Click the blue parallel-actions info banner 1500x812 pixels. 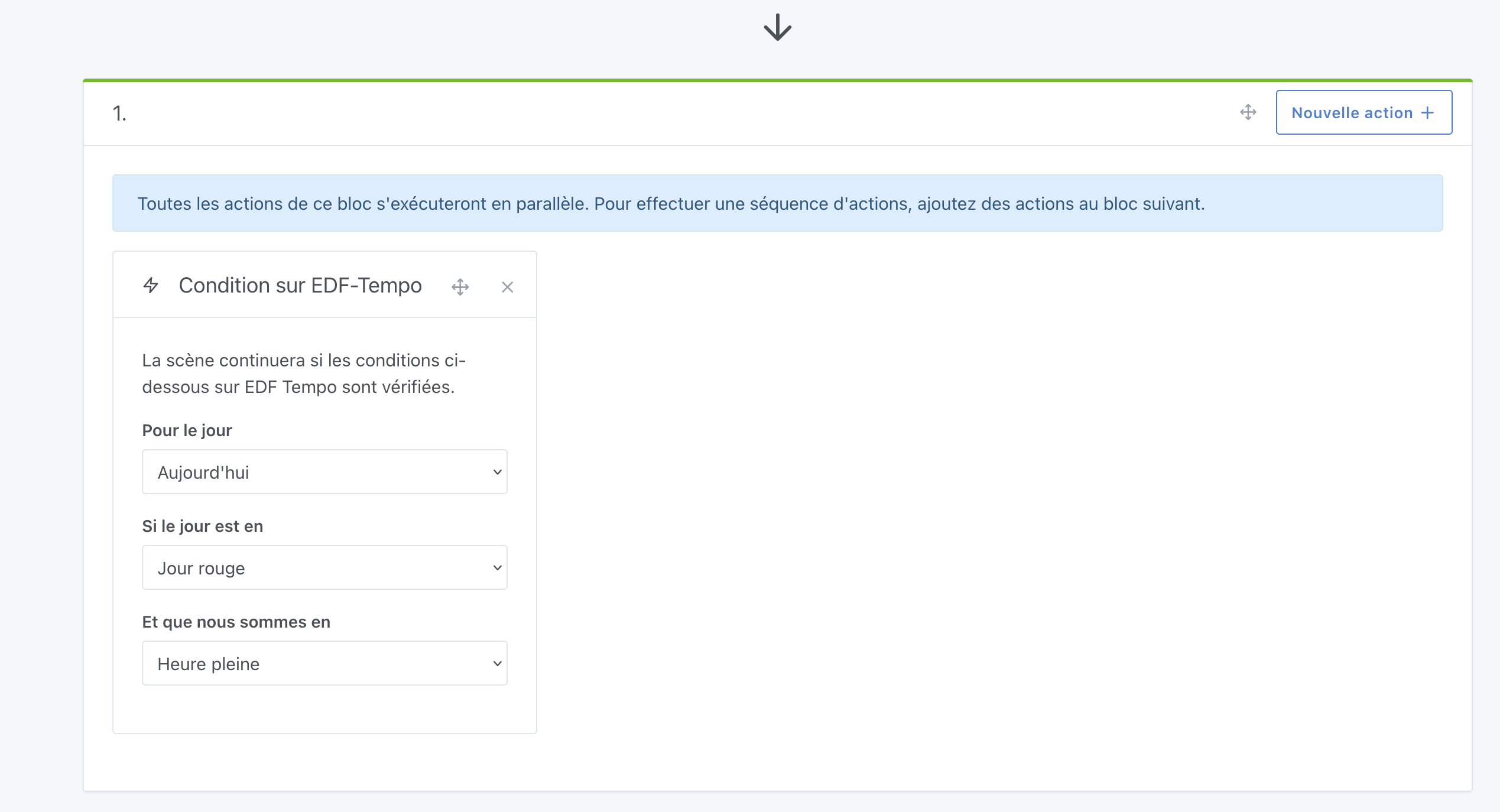(777, 203)
